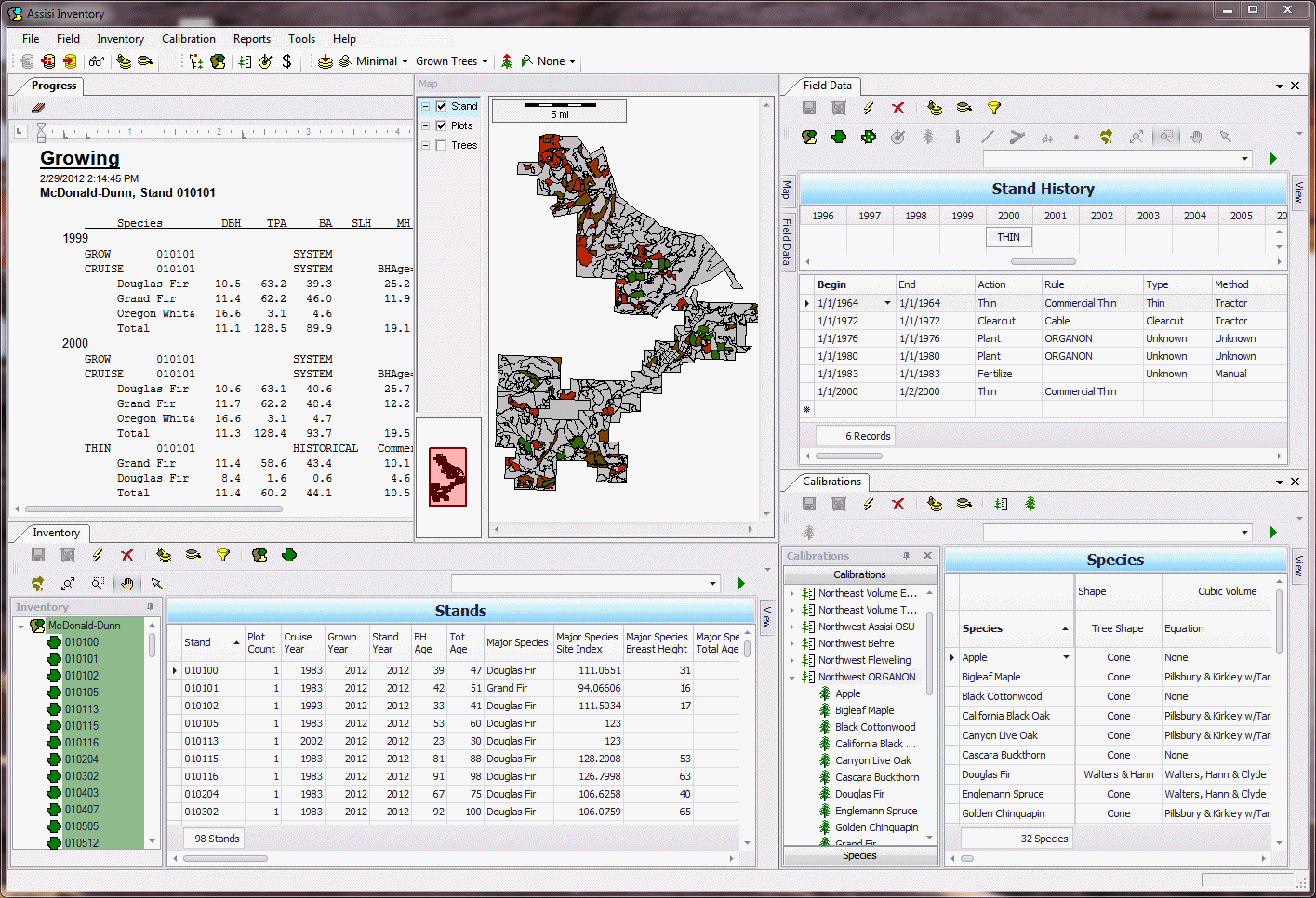Click the green run arrow in Field Data
Image resolution: width=1316 pixels, height=898 pixels.
pyautogui.click(x=1273, y=159)
